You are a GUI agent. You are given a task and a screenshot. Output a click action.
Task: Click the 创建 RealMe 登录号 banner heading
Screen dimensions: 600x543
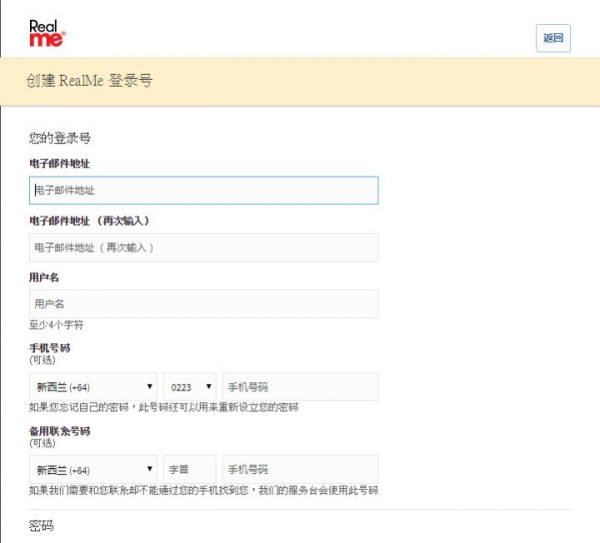[90, 80]
